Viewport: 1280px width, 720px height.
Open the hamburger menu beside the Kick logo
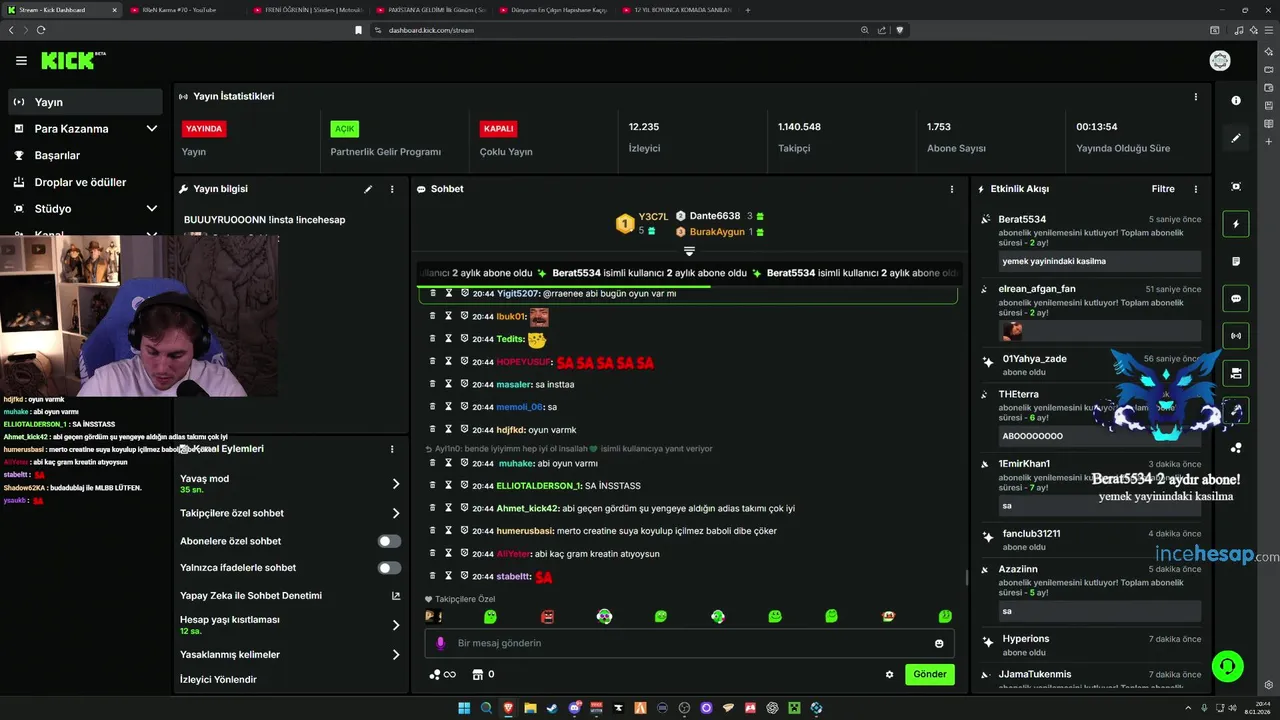coord(21,61)
